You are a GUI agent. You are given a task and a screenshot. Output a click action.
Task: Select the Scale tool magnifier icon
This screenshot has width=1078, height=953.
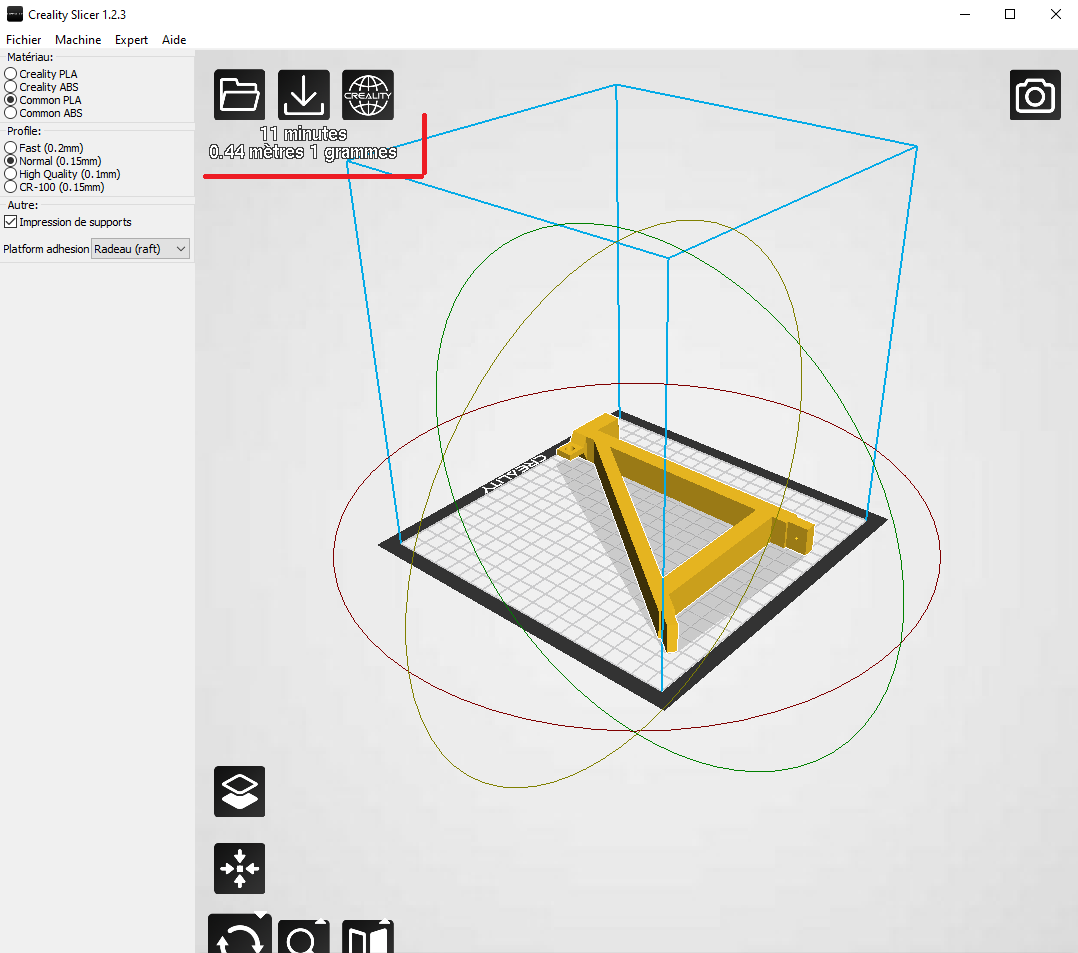point(304,936)
